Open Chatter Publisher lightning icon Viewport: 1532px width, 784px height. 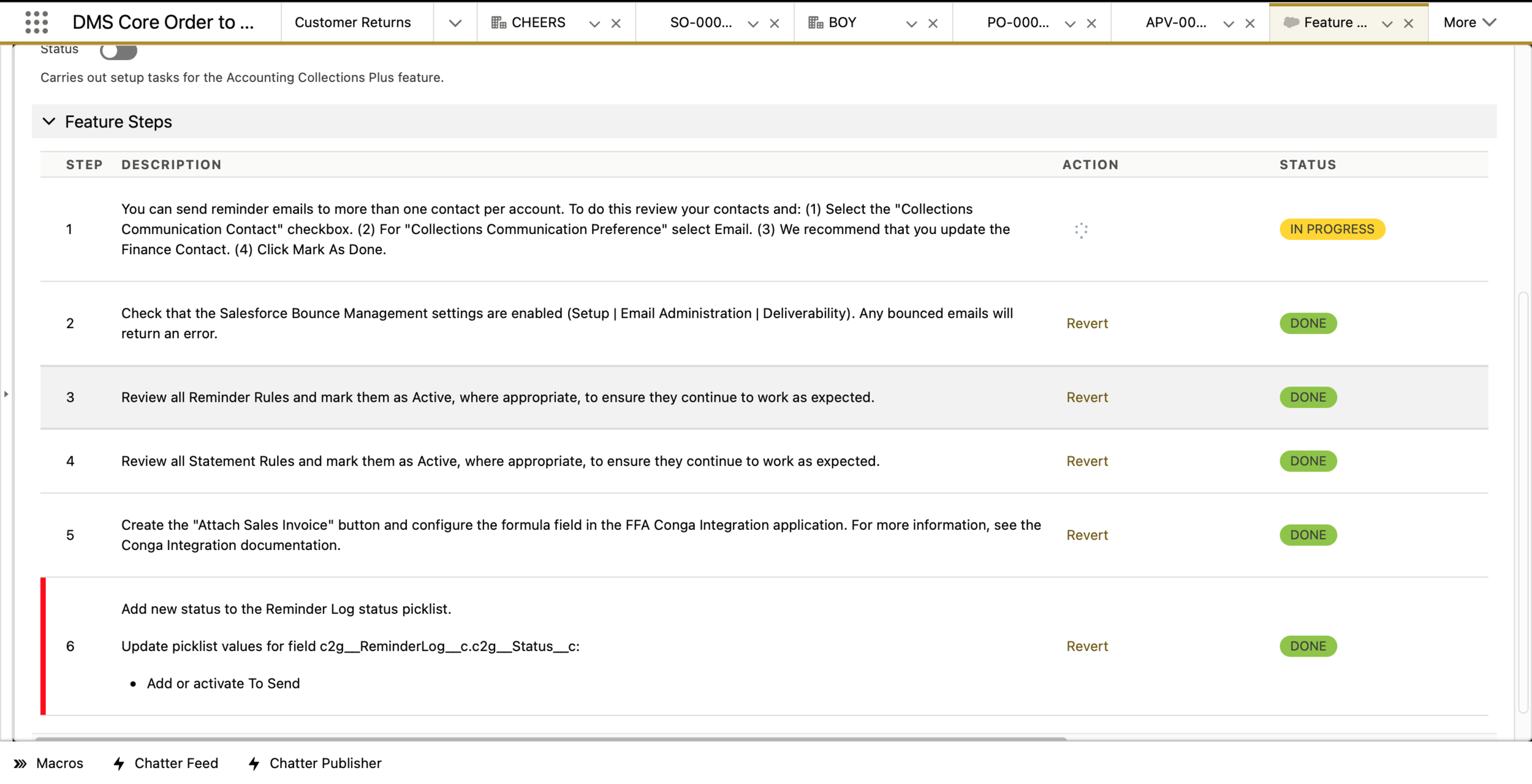click(x=254, y=763)
